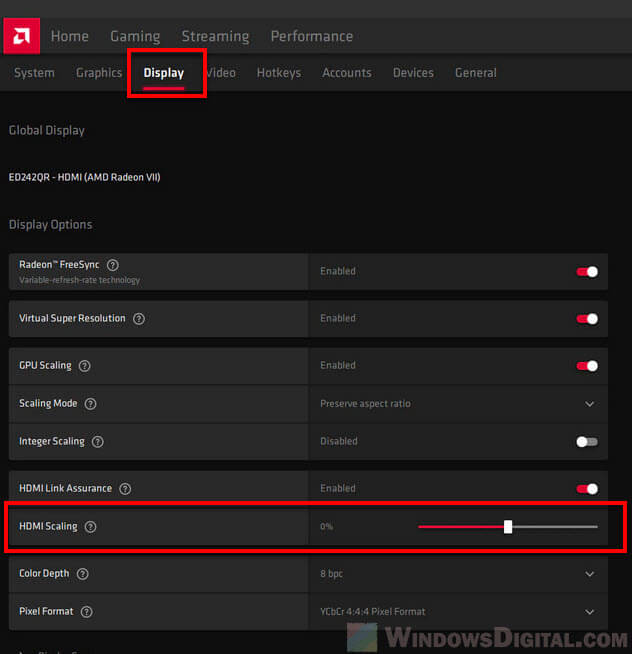The image size is (632, 654).
Task: Click Variable-refresh-rate technology subtitle
Action: (x=79, y=280)
